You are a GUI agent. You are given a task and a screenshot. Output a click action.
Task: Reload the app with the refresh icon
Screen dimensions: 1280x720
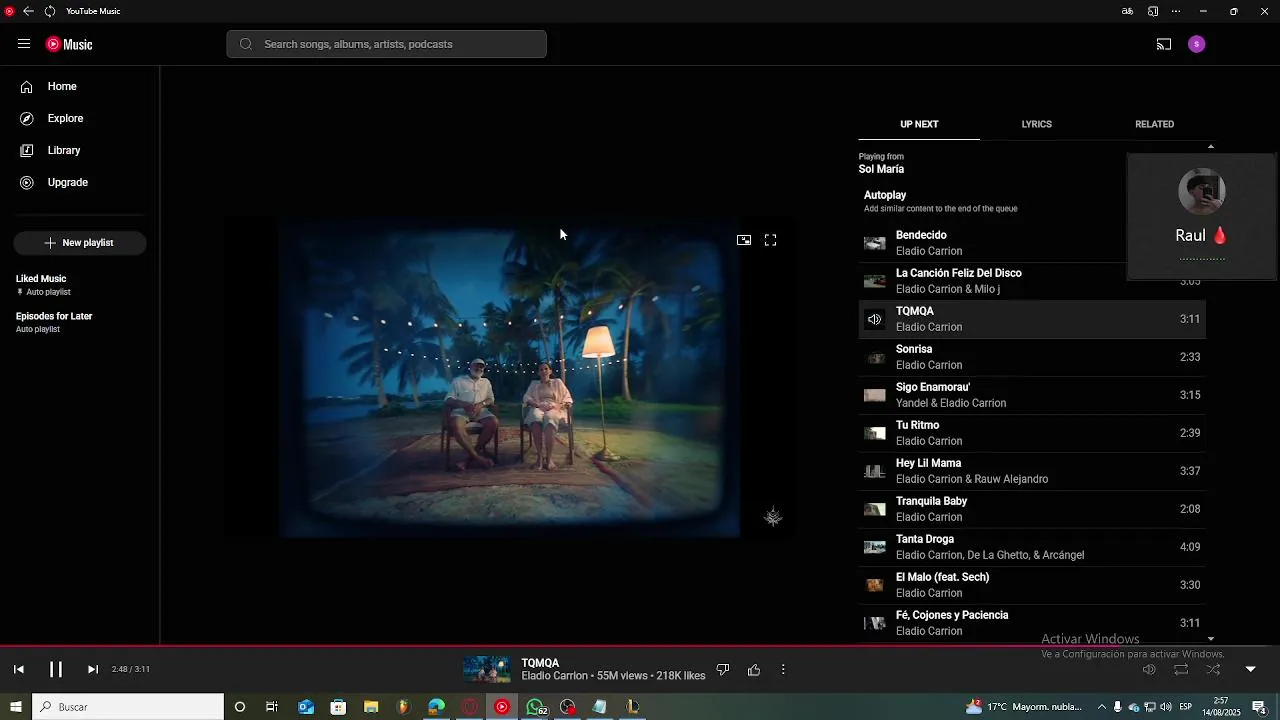click(x=50, y=11)
